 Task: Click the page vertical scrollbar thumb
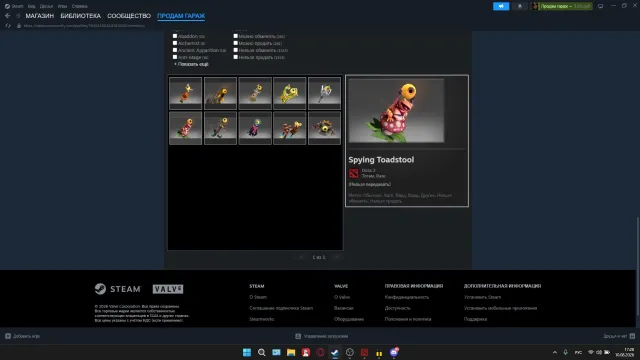[x=638, y=266]
